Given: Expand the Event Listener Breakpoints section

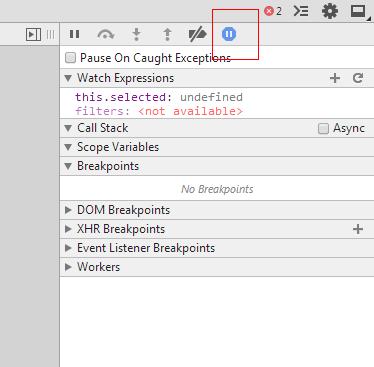Looking at the screenshot, I should (x=68, y=248).
